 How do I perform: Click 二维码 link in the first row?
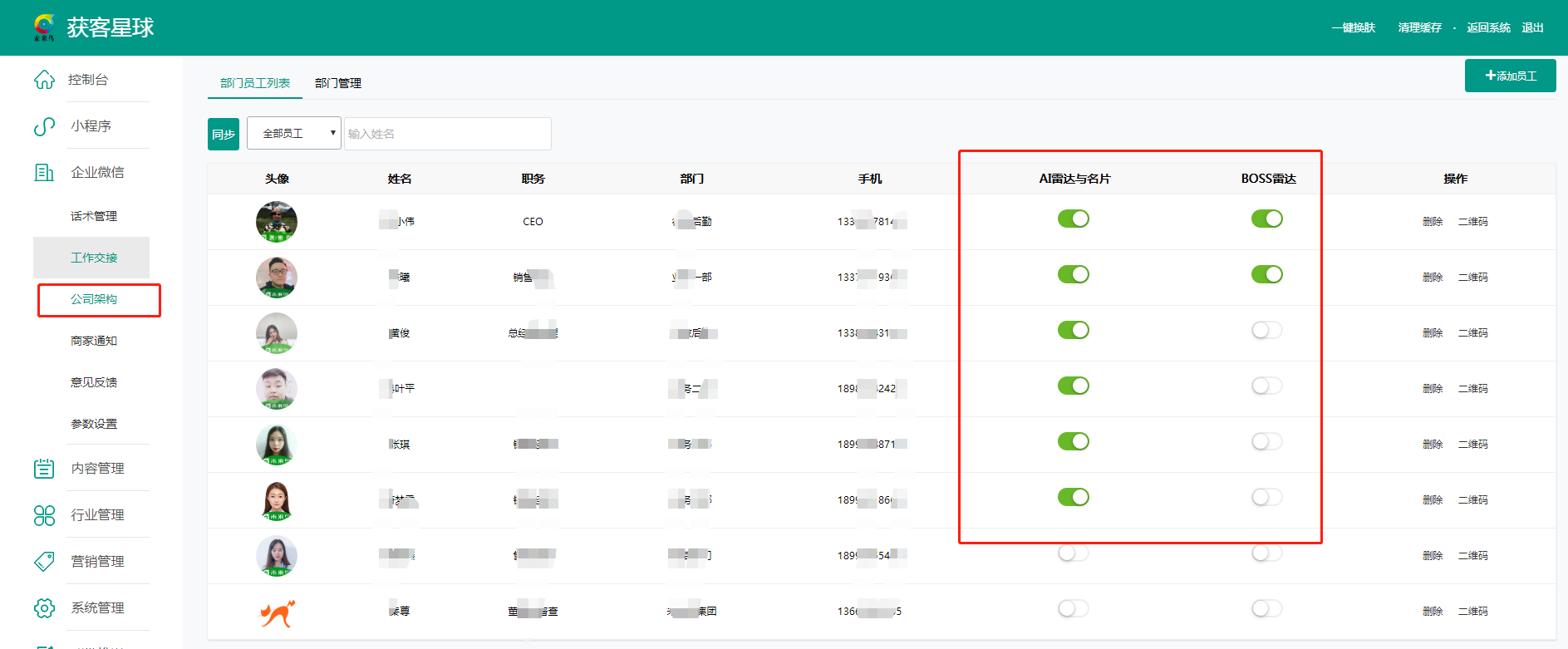click(x=1472, y=222)
